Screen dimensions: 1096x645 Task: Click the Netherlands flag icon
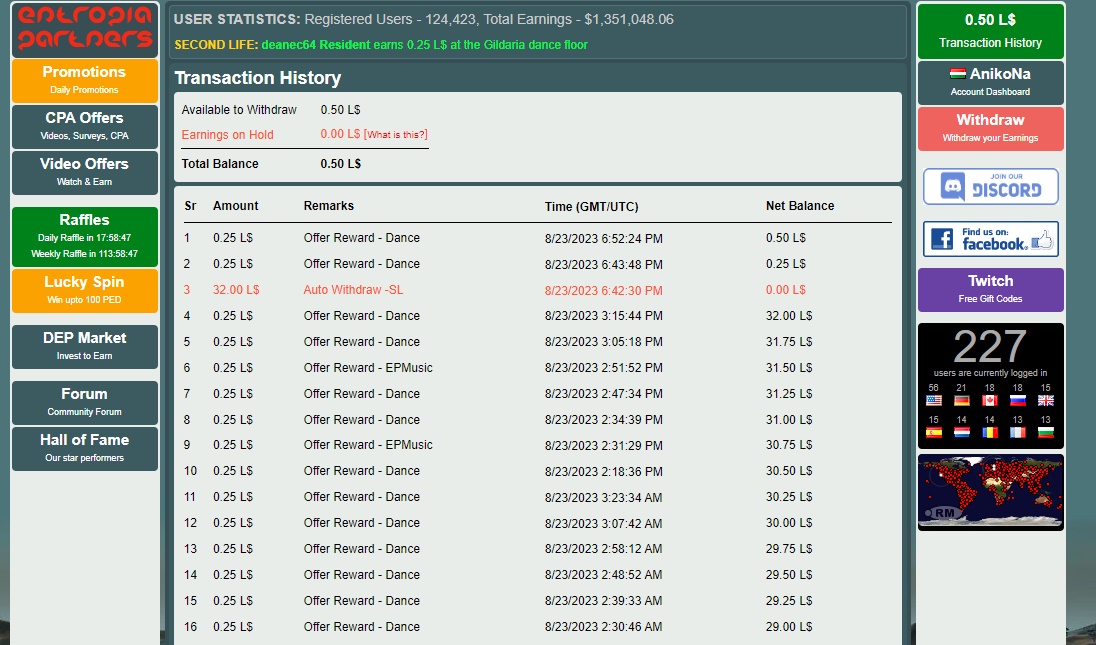(962, 433)
